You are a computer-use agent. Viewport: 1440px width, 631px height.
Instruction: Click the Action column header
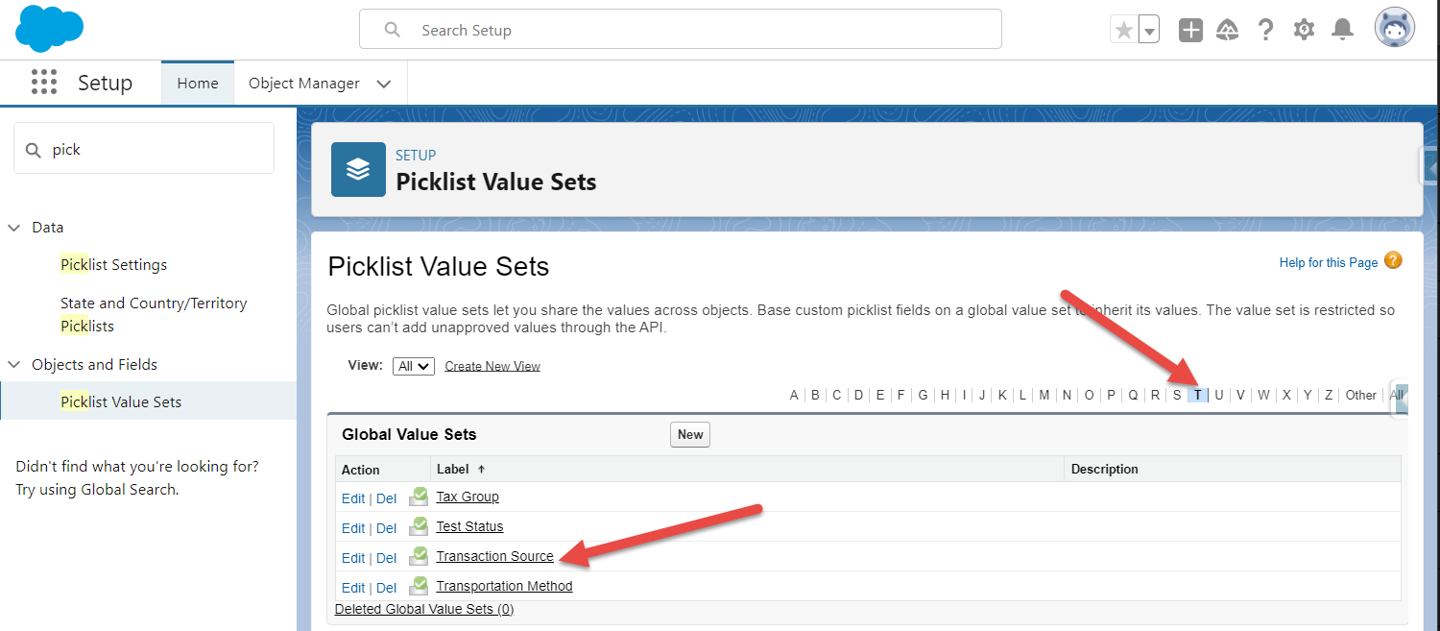(x=360, y=470)
